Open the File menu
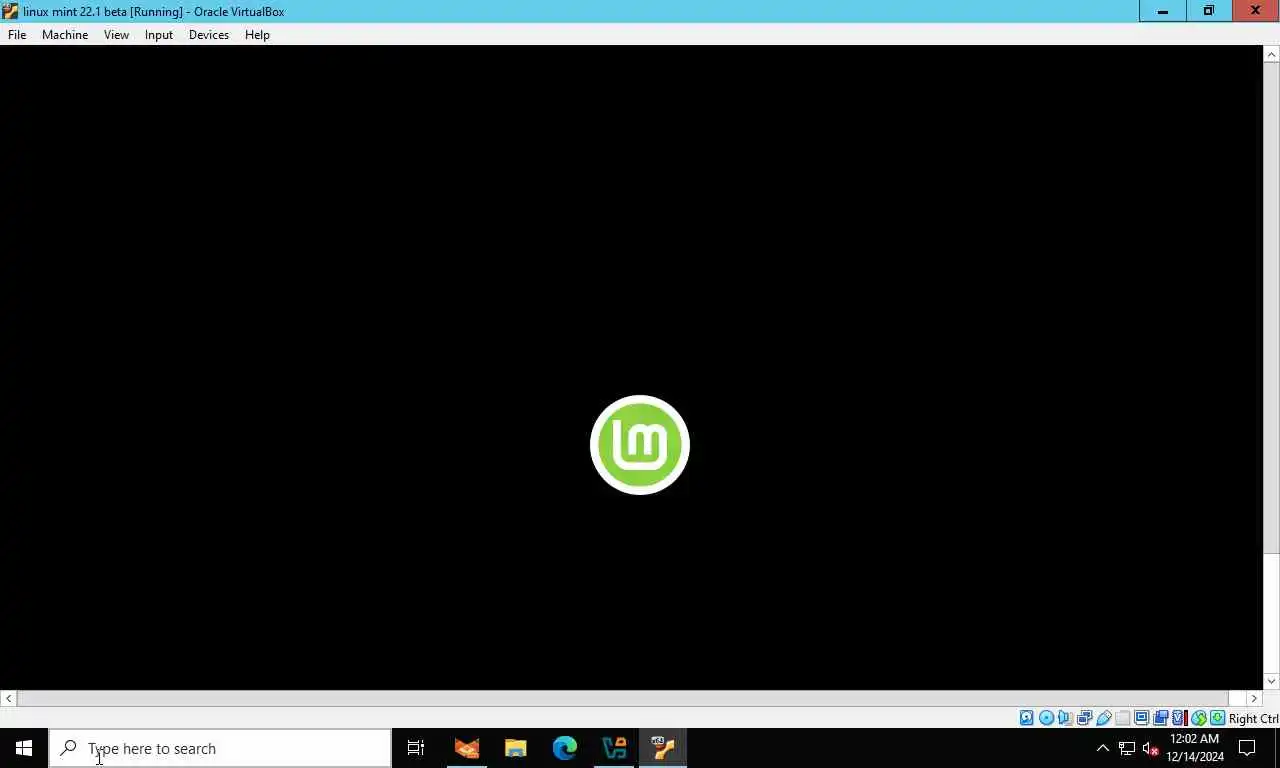 point(17,34)
